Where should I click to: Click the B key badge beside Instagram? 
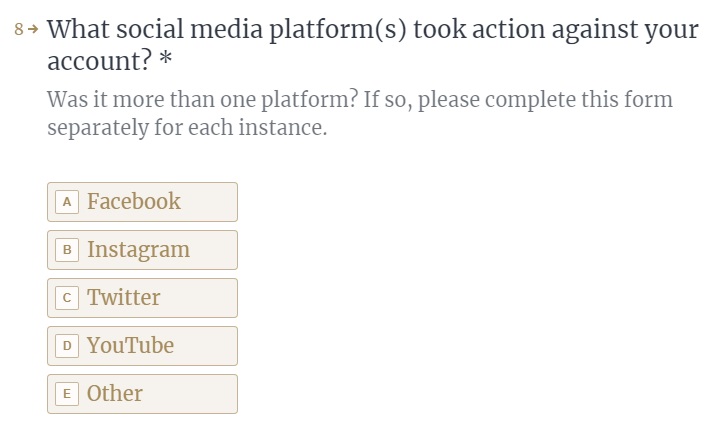67,250
